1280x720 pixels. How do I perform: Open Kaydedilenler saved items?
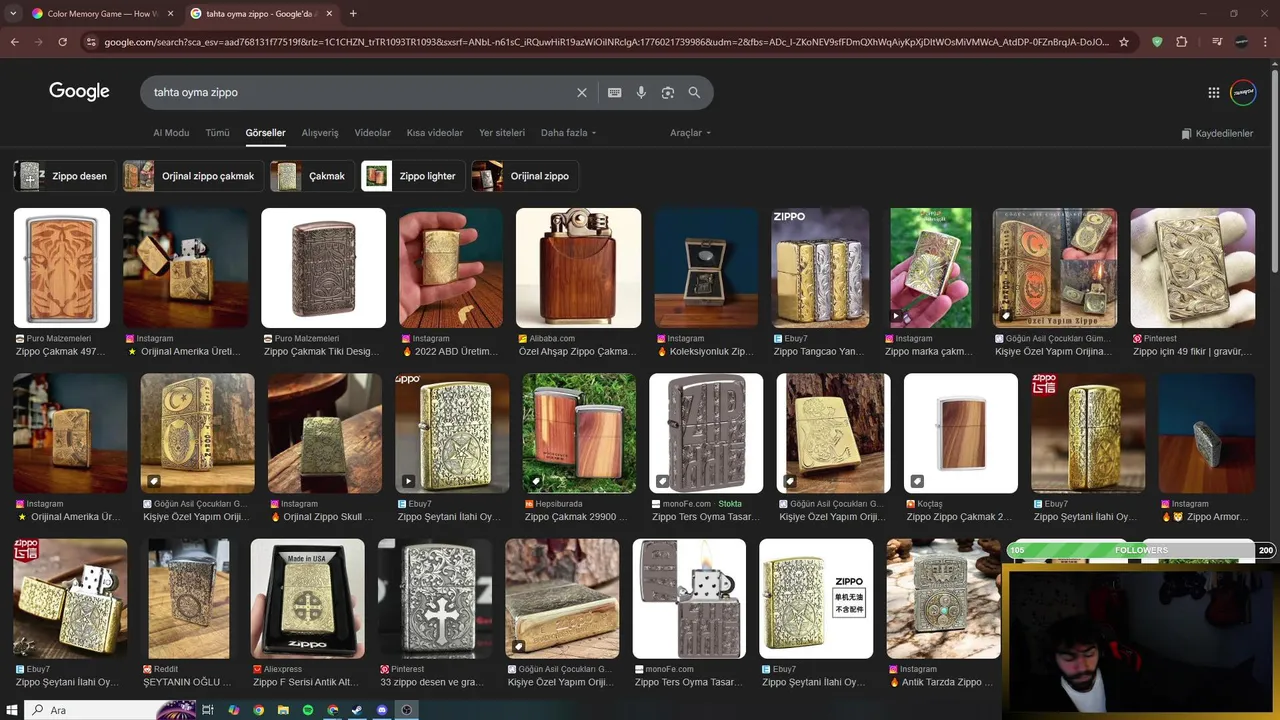tap(1217, 133)
